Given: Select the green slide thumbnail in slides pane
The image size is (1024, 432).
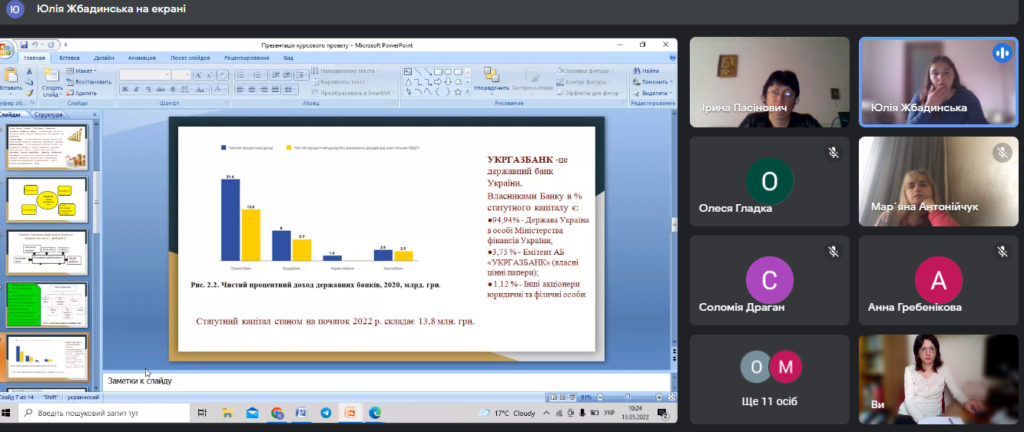Looking at the screenshot, I should coord(47,305).
